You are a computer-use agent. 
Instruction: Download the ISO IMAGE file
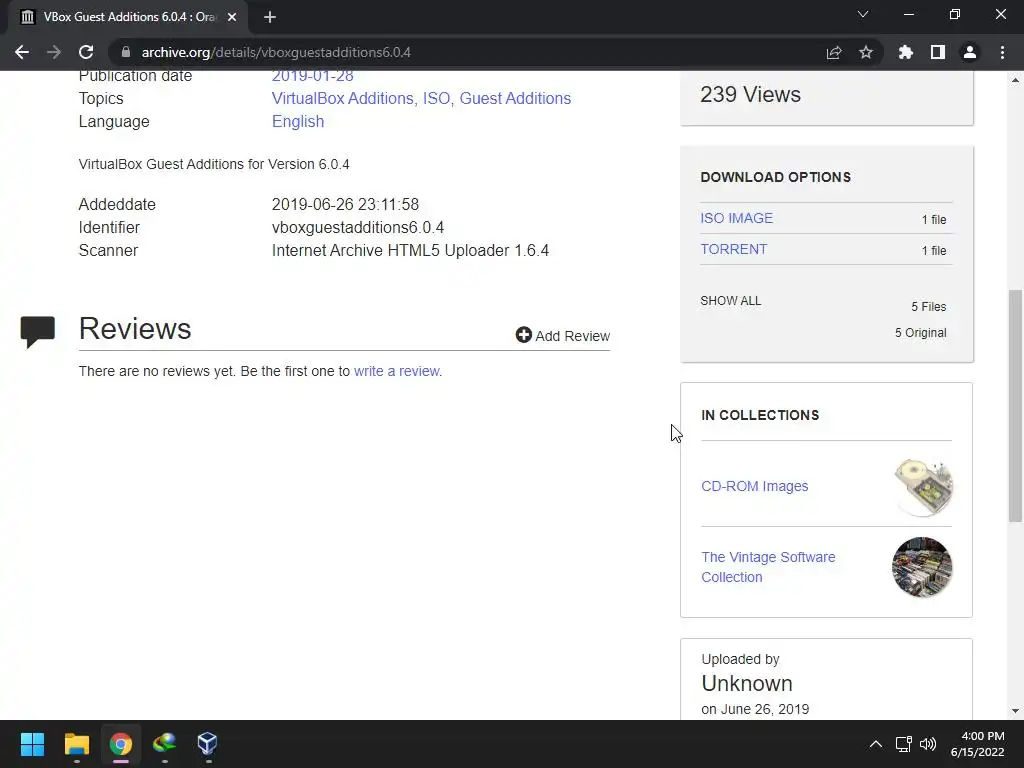coord(737,218)
